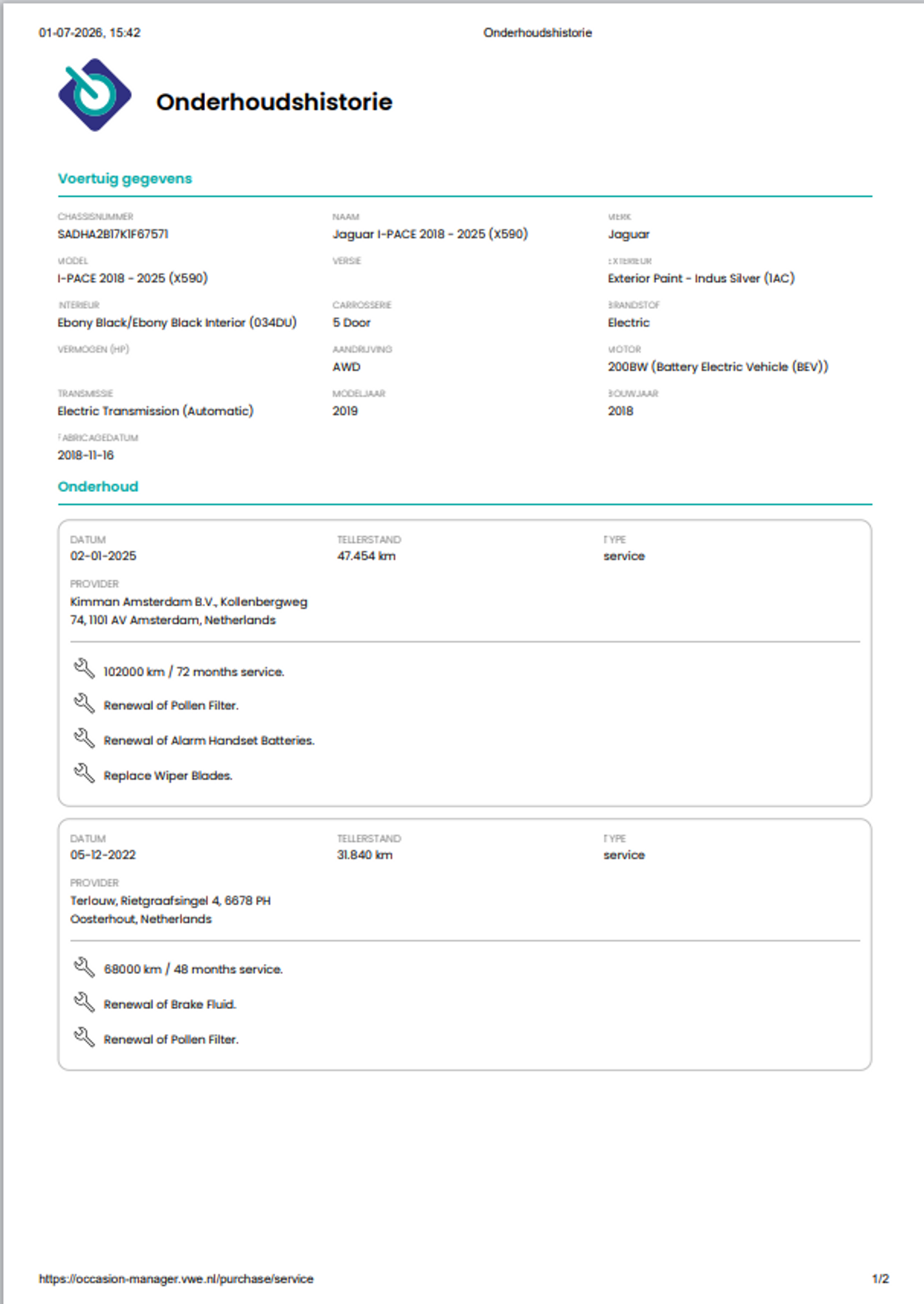This screenshot has width=924, height=1304.
Task: Click the wrench icon beside Replace Wiper Blades
Action: 84,773
